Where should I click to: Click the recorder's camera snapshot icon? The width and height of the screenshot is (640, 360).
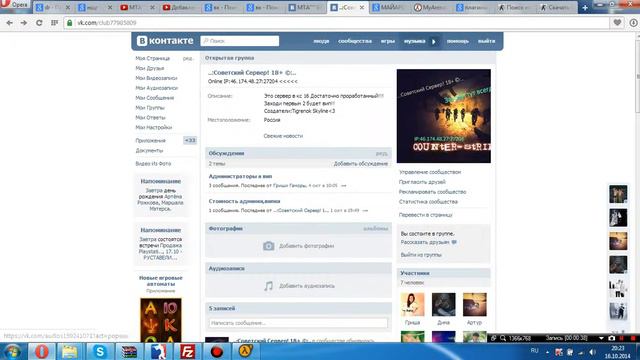(x=611, y=338)
